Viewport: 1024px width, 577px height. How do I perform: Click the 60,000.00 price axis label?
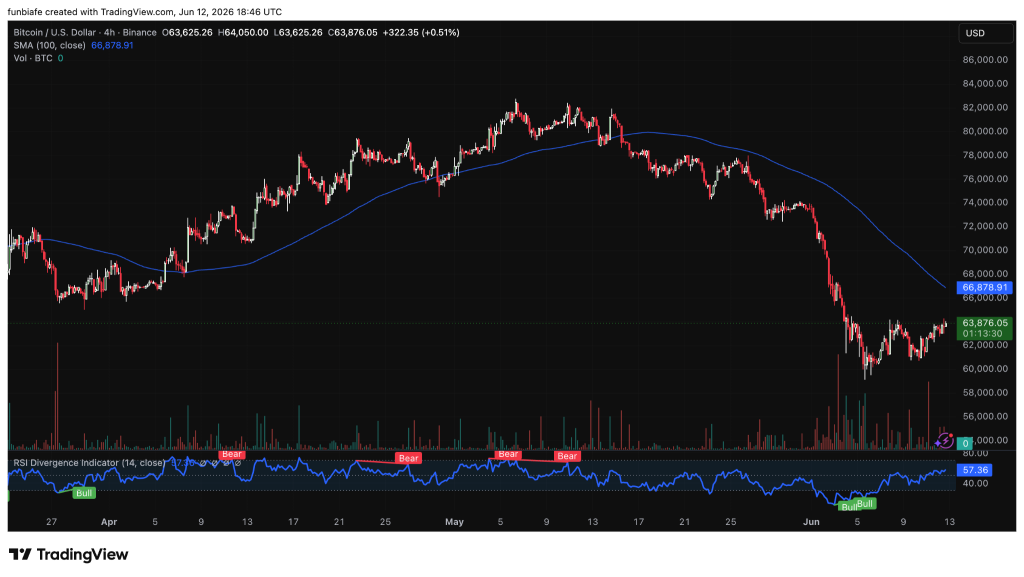985,369
